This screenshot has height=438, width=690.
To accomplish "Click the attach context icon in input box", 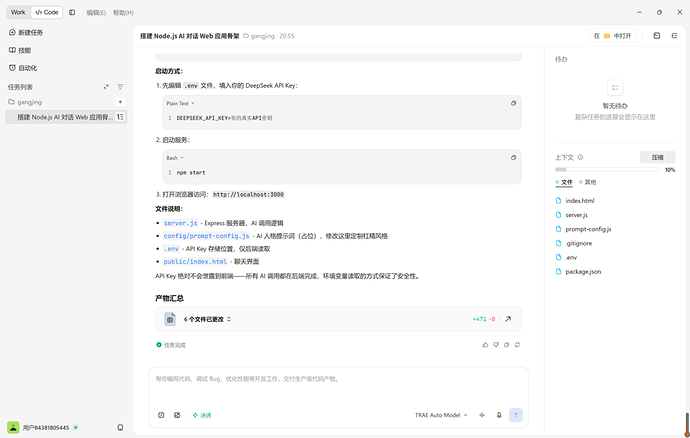I will 177,415.
